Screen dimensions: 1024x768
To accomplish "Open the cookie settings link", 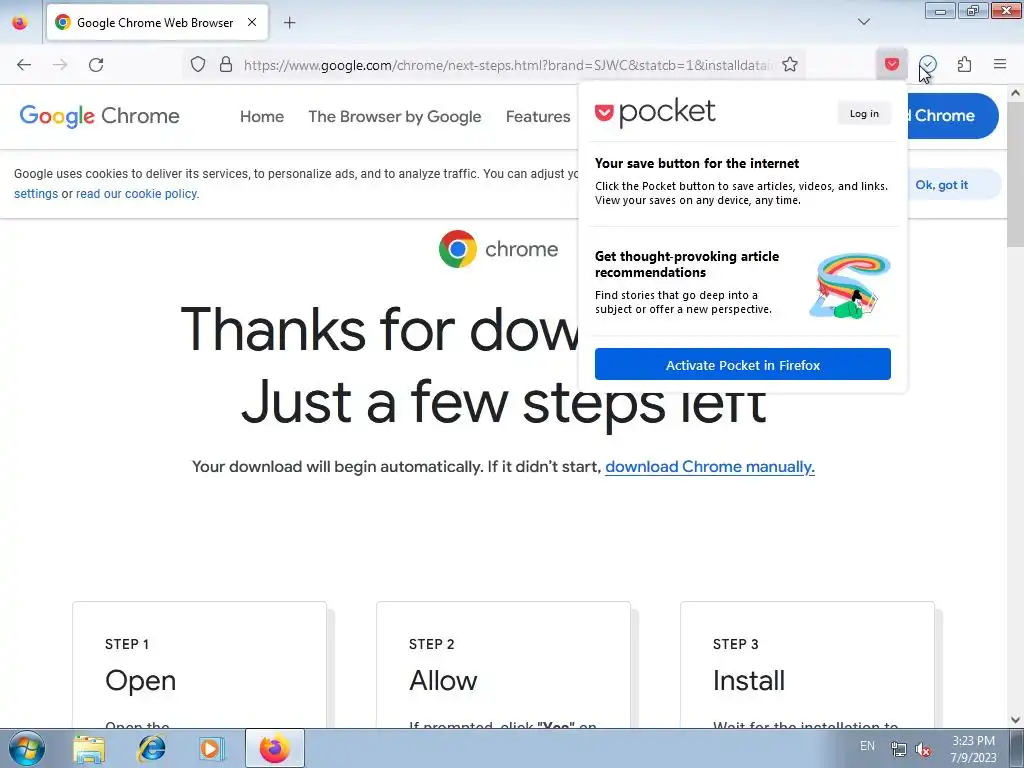I will tap(36, 194).
